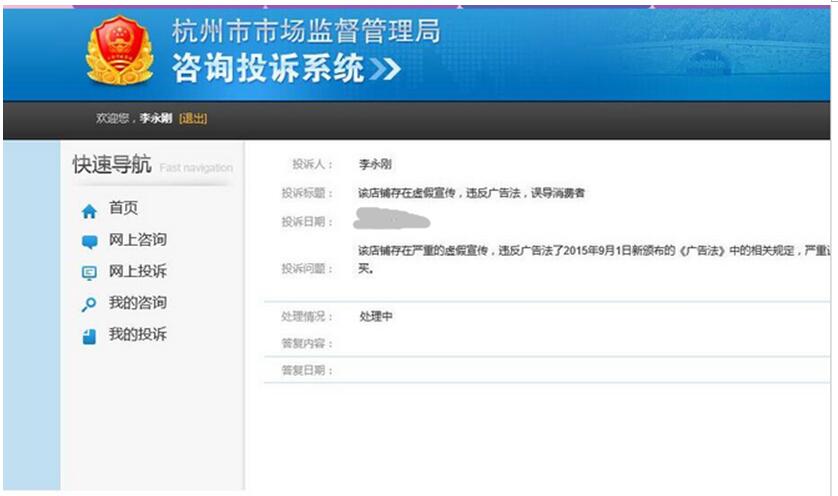
Task: Click the complaint title text after 投诉标题
Action: (x=471, y=193)
